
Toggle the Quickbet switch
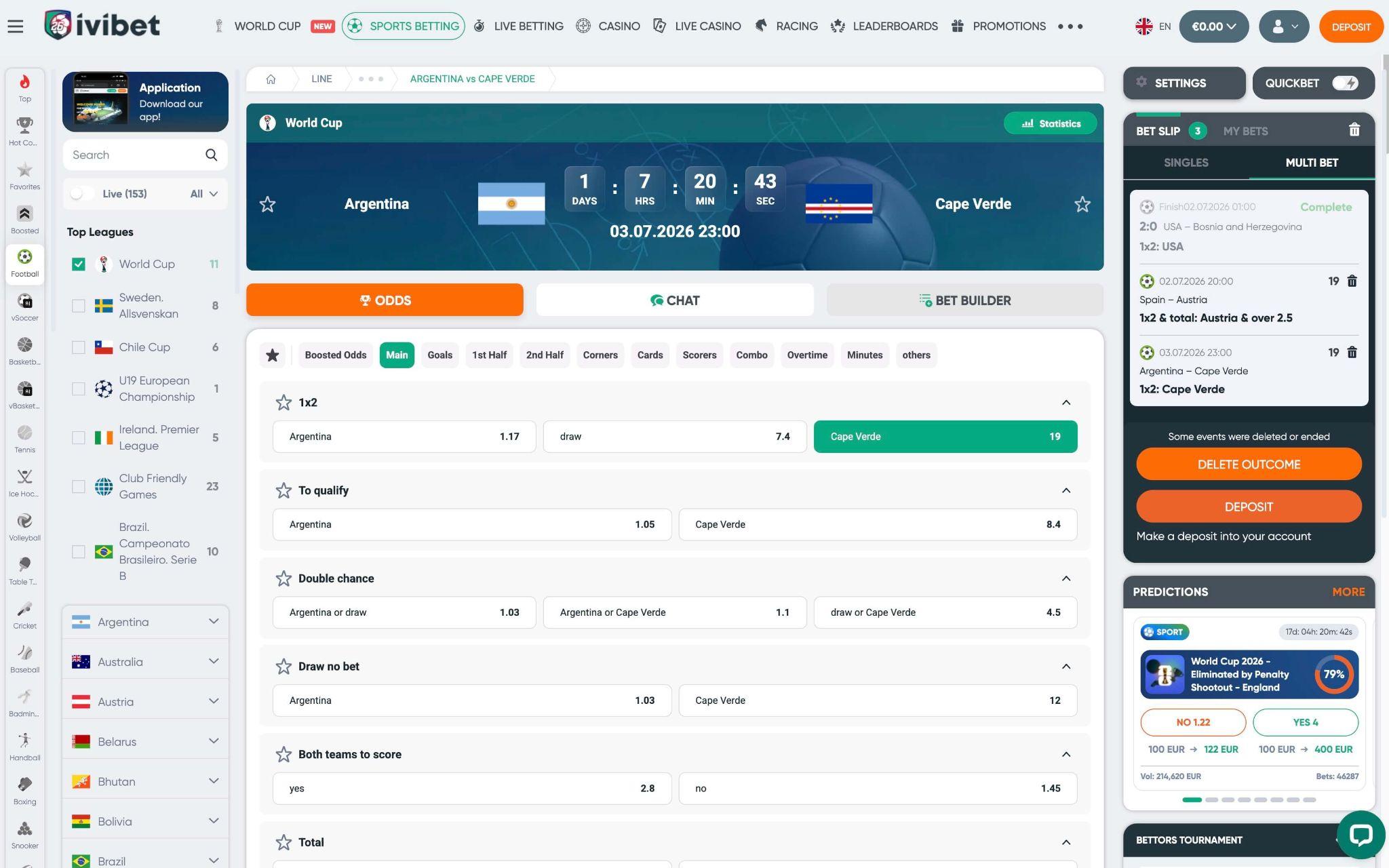click(x=1344, y=83)
